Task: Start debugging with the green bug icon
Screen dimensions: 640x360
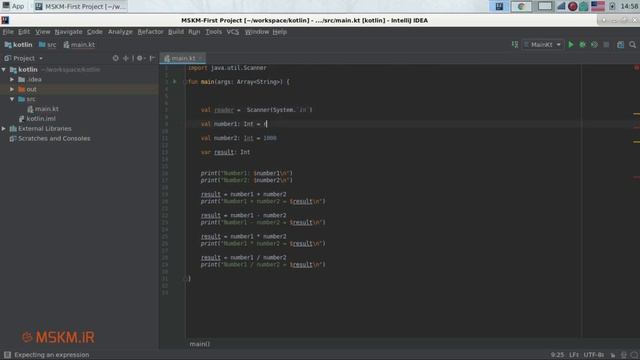Action: 582,44
